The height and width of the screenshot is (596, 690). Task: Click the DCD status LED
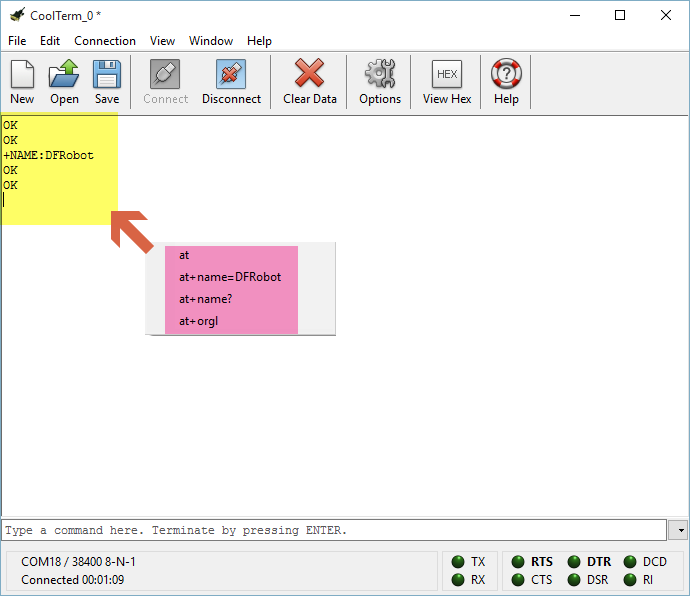[x=630, y=562]
